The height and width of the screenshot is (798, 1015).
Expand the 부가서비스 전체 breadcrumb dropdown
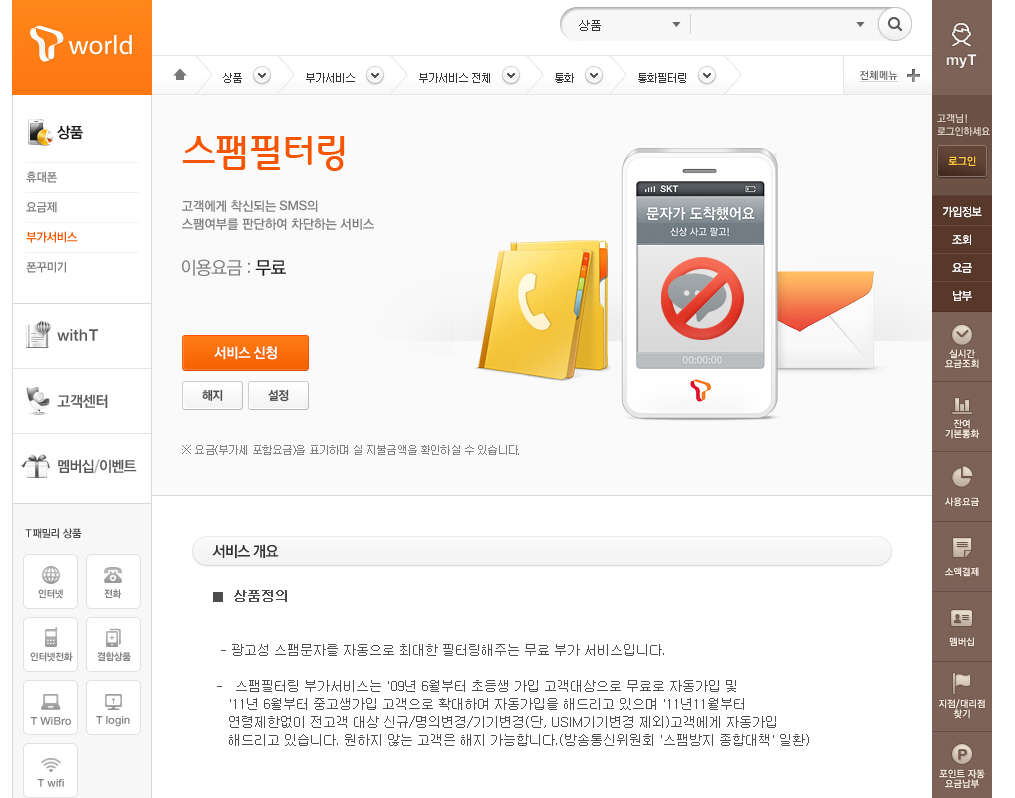point(511,75)
